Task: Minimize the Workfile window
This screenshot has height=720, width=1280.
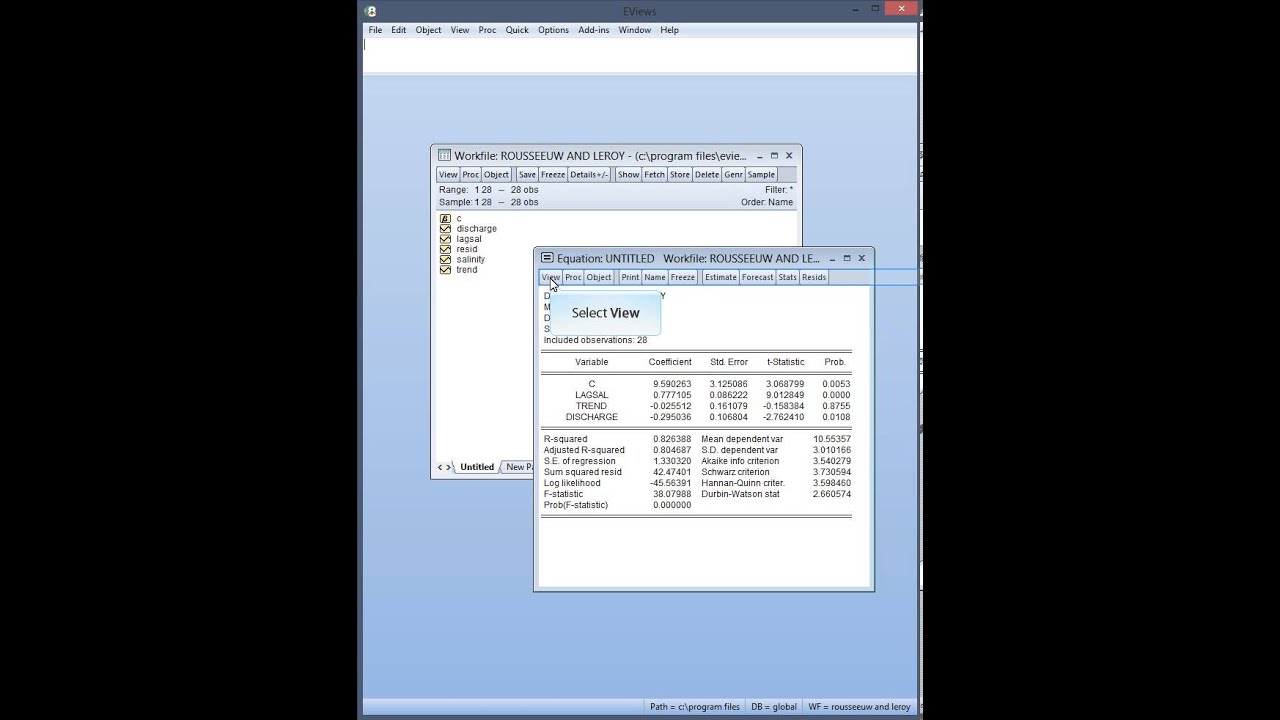Action: [x=759, y=156]
